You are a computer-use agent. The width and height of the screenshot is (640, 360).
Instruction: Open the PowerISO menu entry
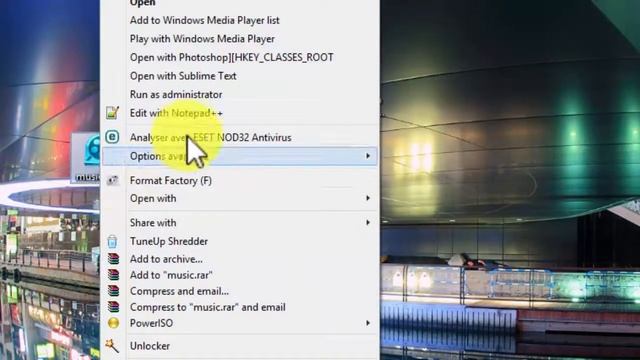151,323
